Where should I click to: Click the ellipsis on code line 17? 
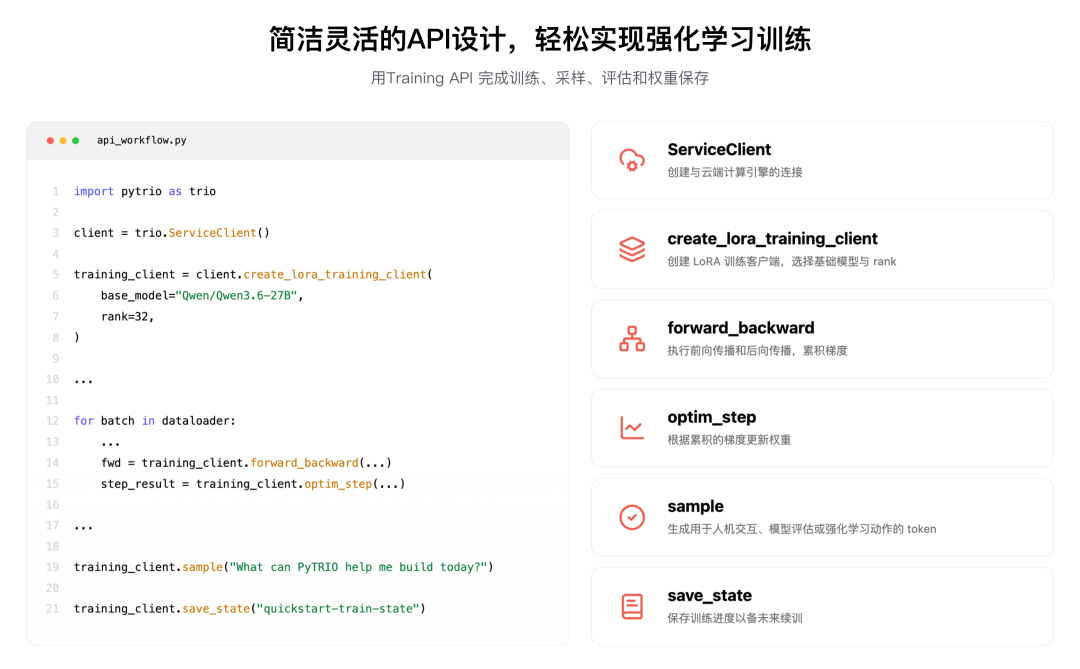83,528
